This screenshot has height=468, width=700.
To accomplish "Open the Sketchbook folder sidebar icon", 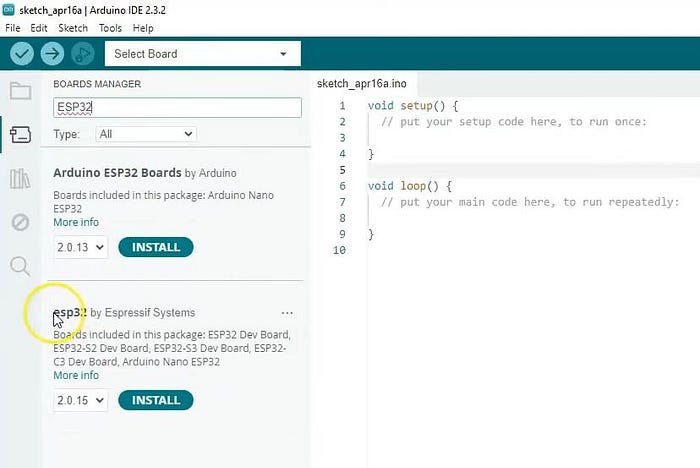I will [21, 91].
